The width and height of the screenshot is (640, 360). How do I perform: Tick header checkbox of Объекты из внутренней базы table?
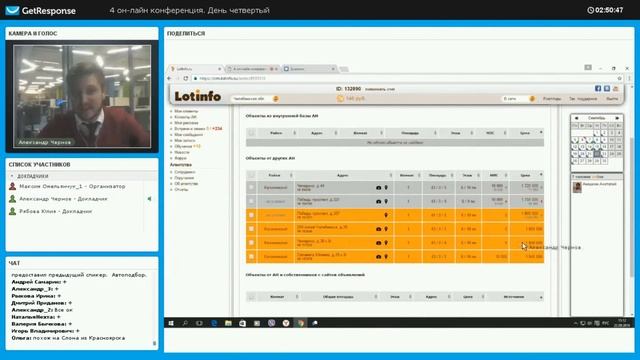[251, 133]
